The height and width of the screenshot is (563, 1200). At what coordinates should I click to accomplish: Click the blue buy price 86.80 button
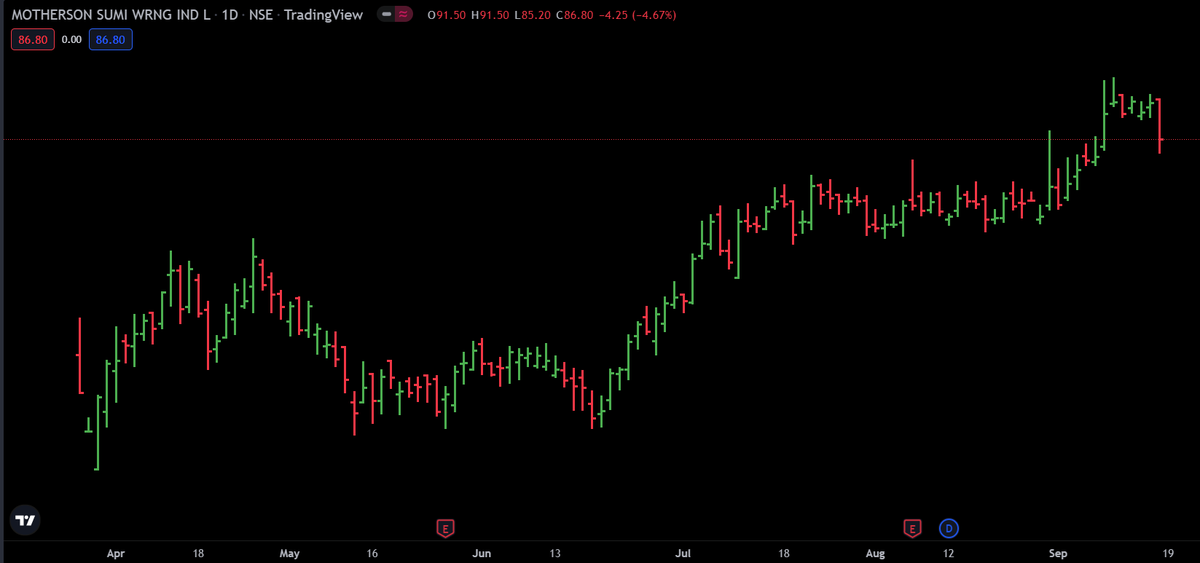click(x=110, y=40)
